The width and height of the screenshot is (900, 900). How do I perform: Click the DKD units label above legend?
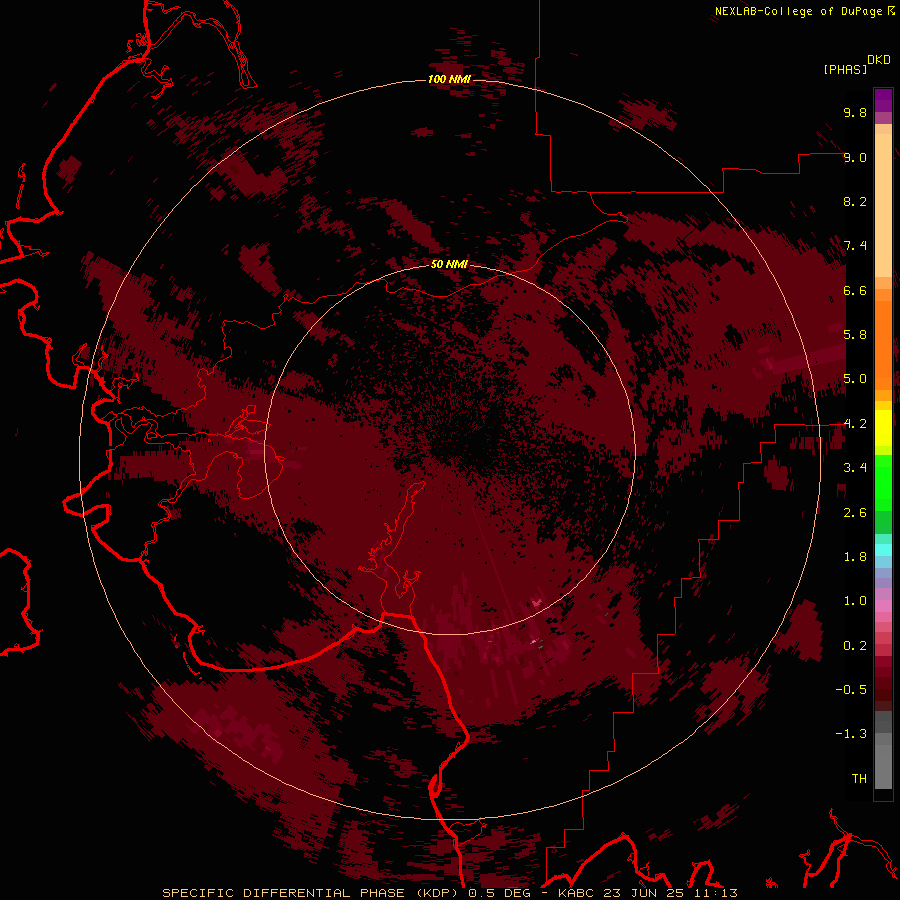pyautogui.click(x=879, y=60)
